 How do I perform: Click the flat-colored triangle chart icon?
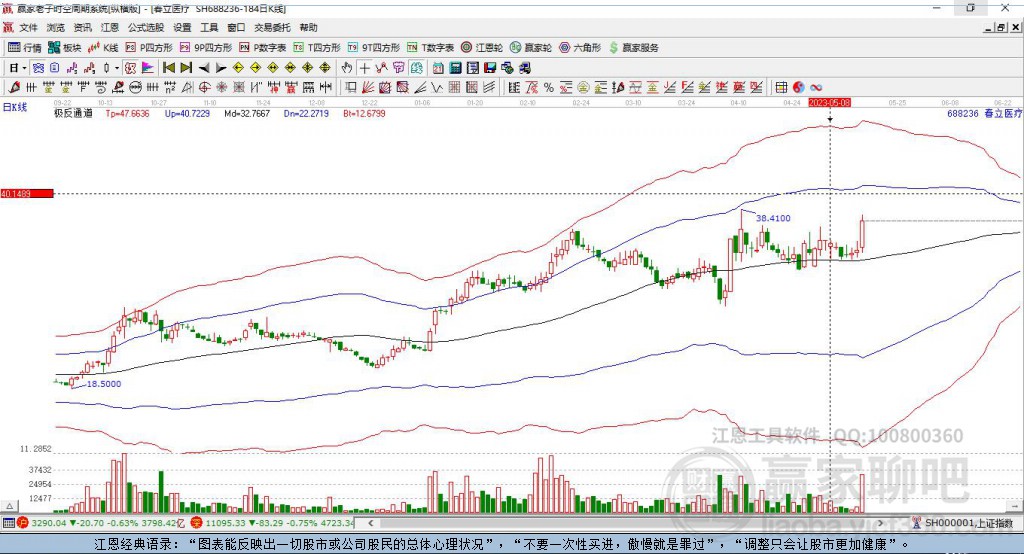[x=148, y=68]
